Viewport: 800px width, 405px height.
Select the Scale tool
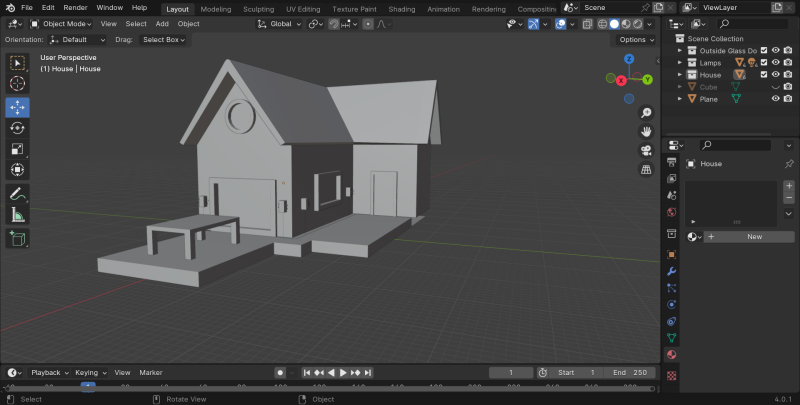[x=17, y=149]
